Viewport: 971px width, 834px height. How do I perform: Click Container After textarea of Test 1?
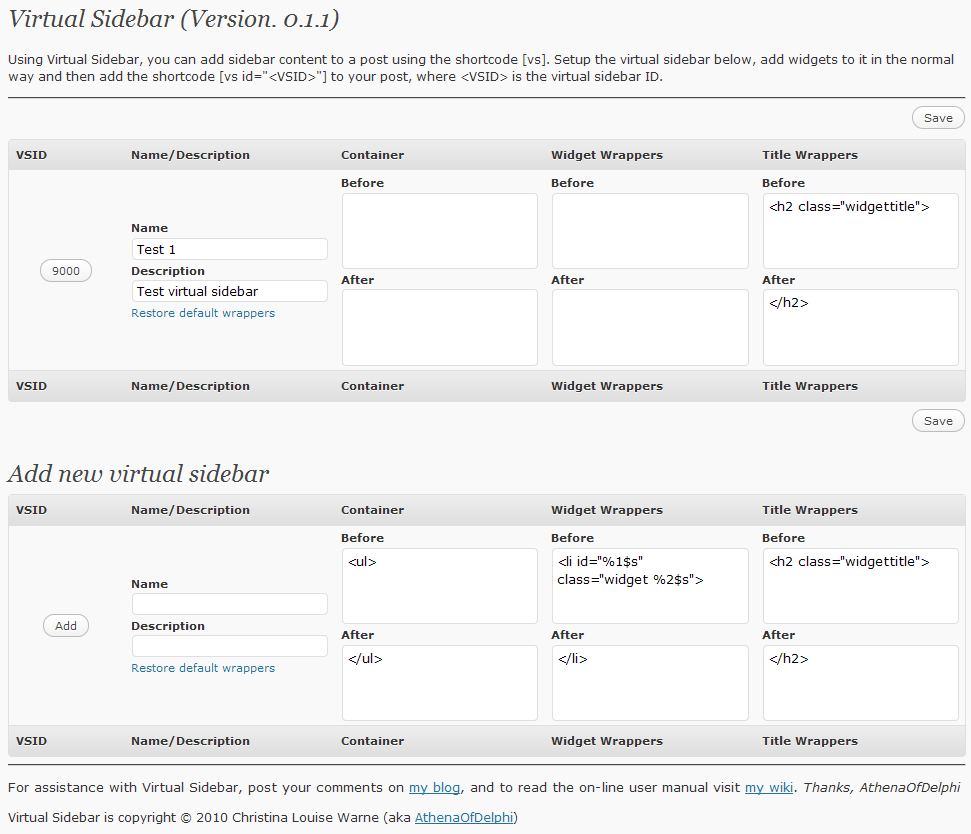[x=439, y=327]
